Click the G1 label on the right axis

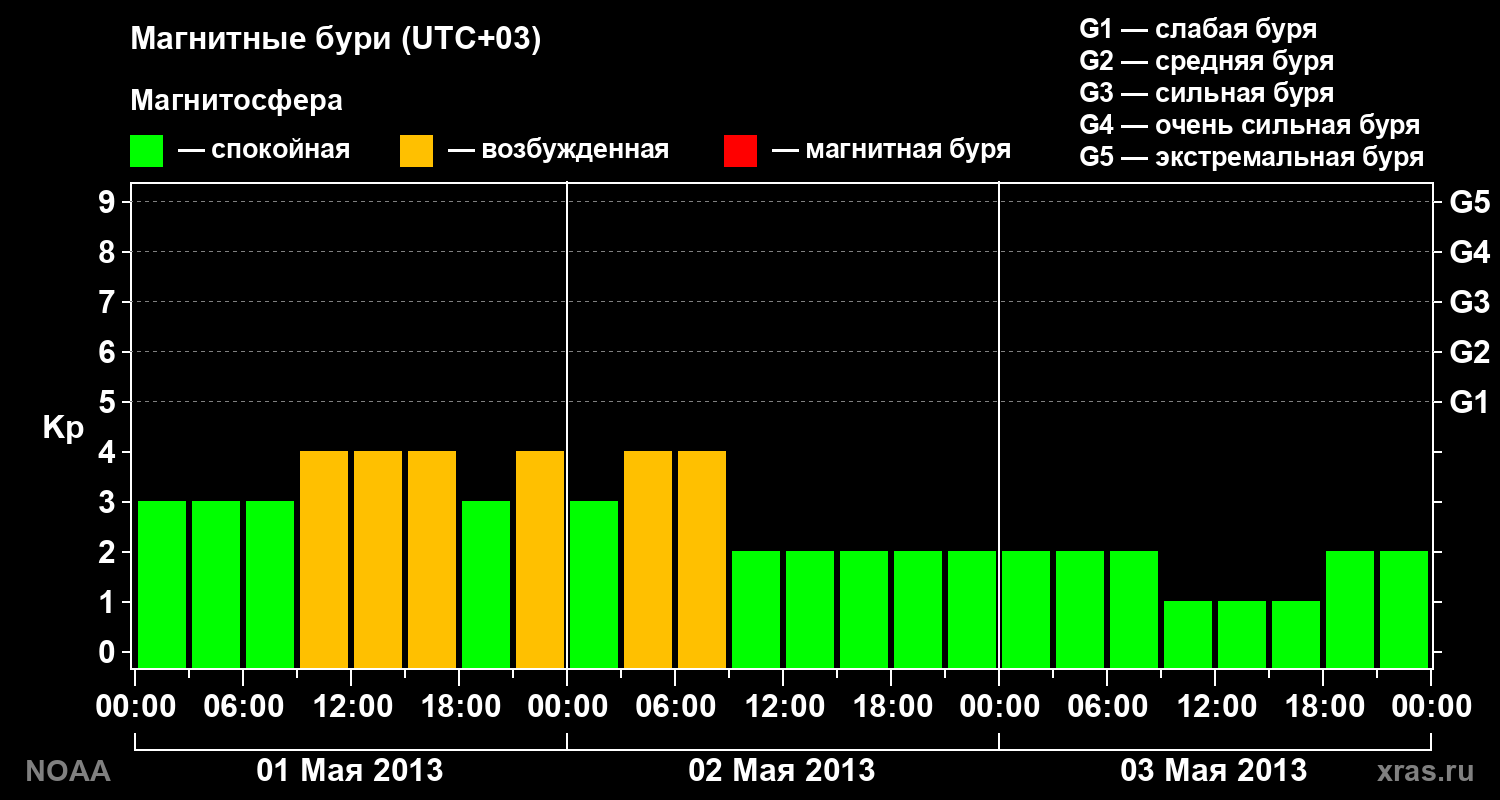click(1470, 402)
